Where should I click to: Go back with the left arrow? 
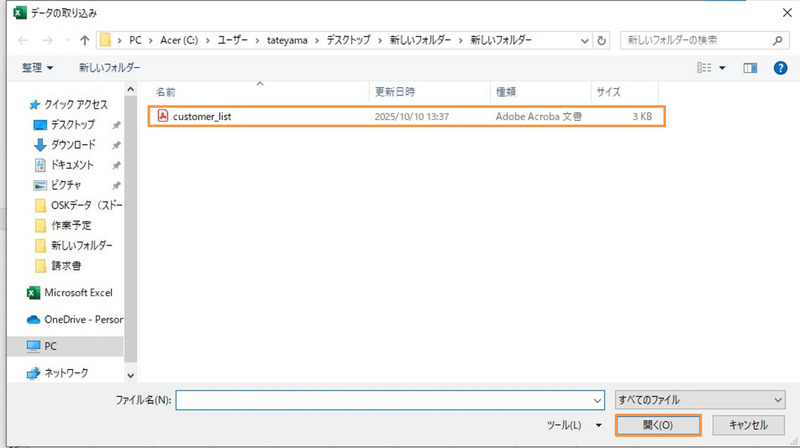click(x=23, y=40)
